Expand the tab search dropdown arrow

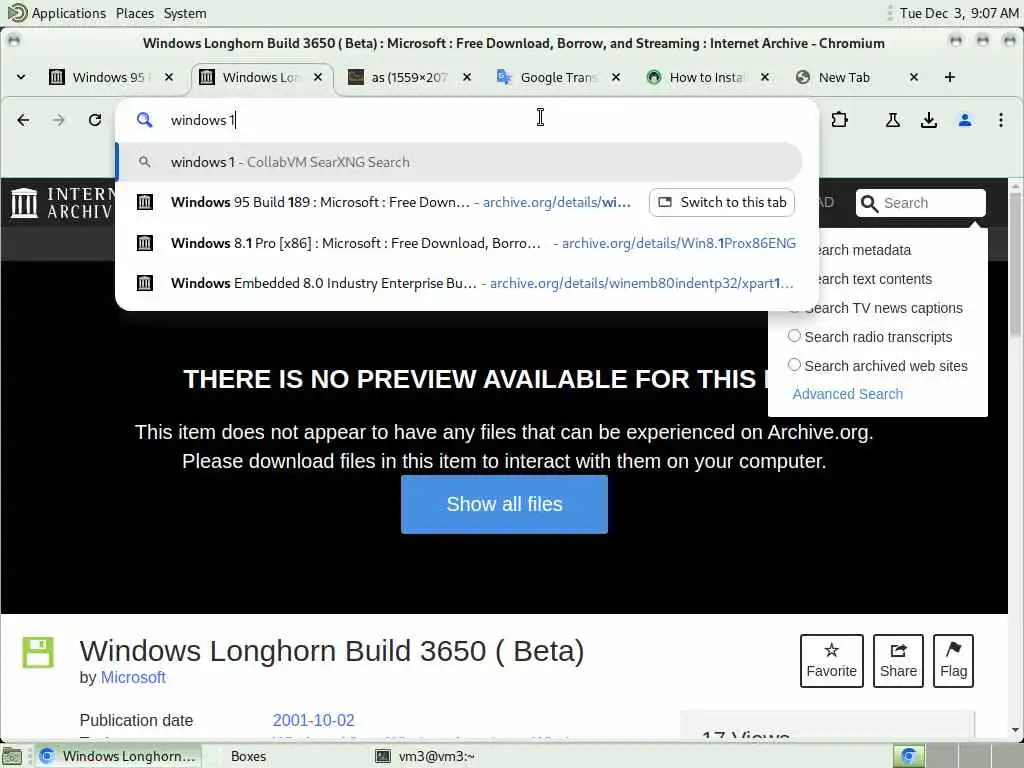(21, 77)
